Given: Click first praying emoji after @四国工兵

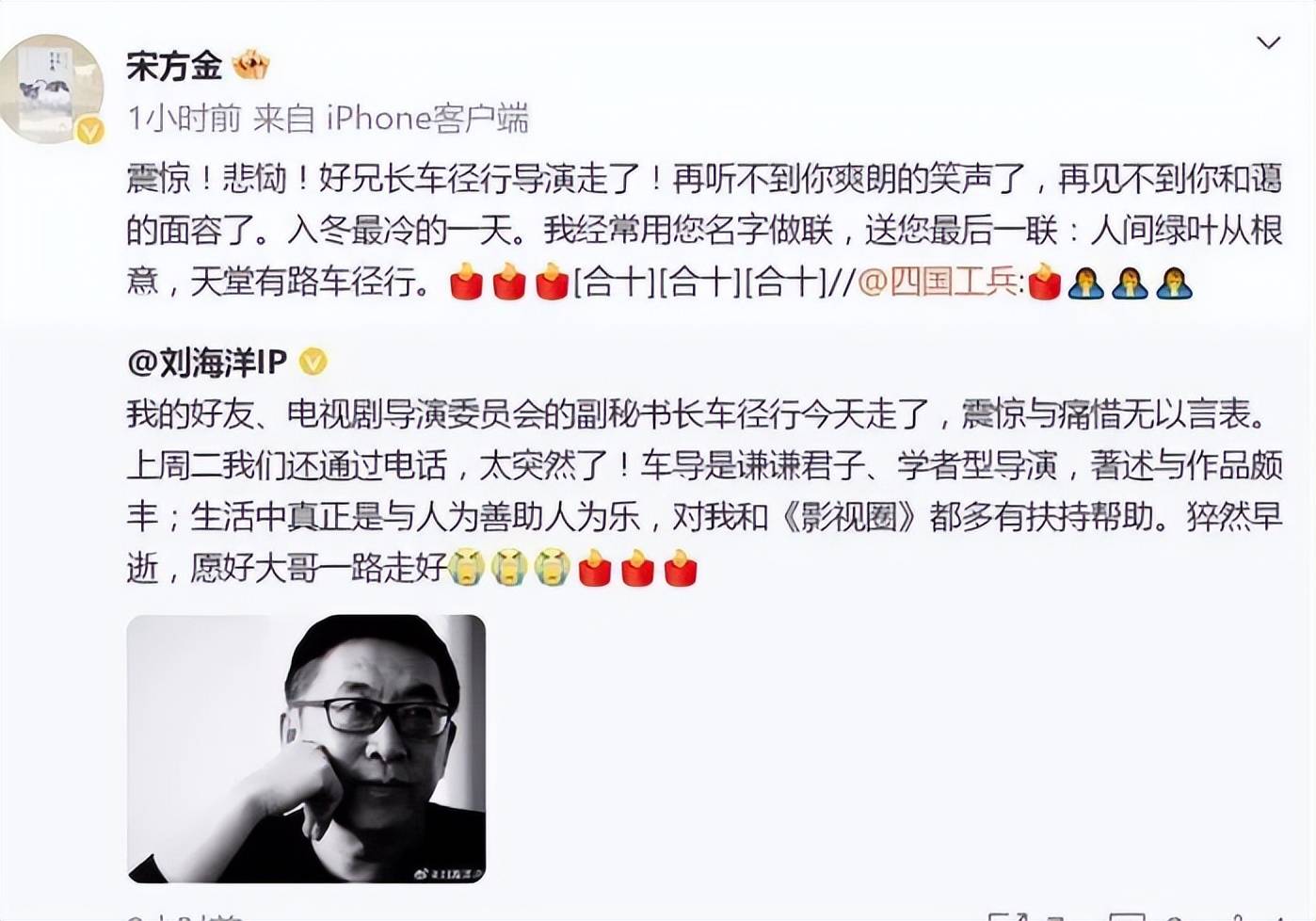Looking at the screenshot, I should tap(1086, 282).
